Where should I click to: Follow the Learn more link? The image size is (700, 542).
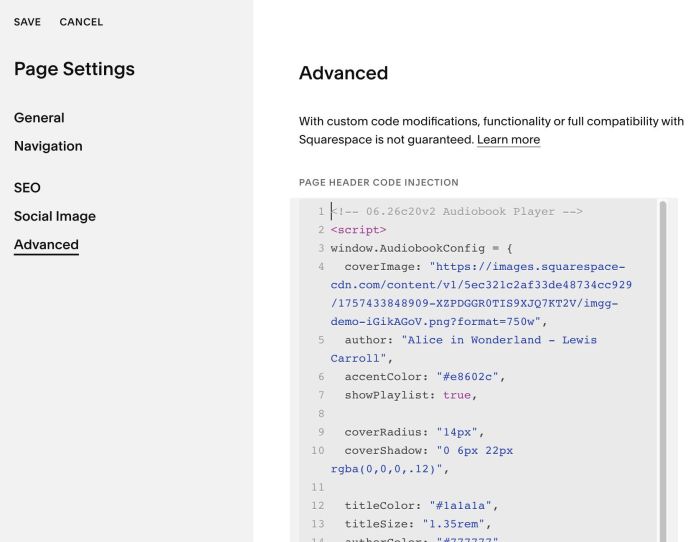click(x=508, y=140)
